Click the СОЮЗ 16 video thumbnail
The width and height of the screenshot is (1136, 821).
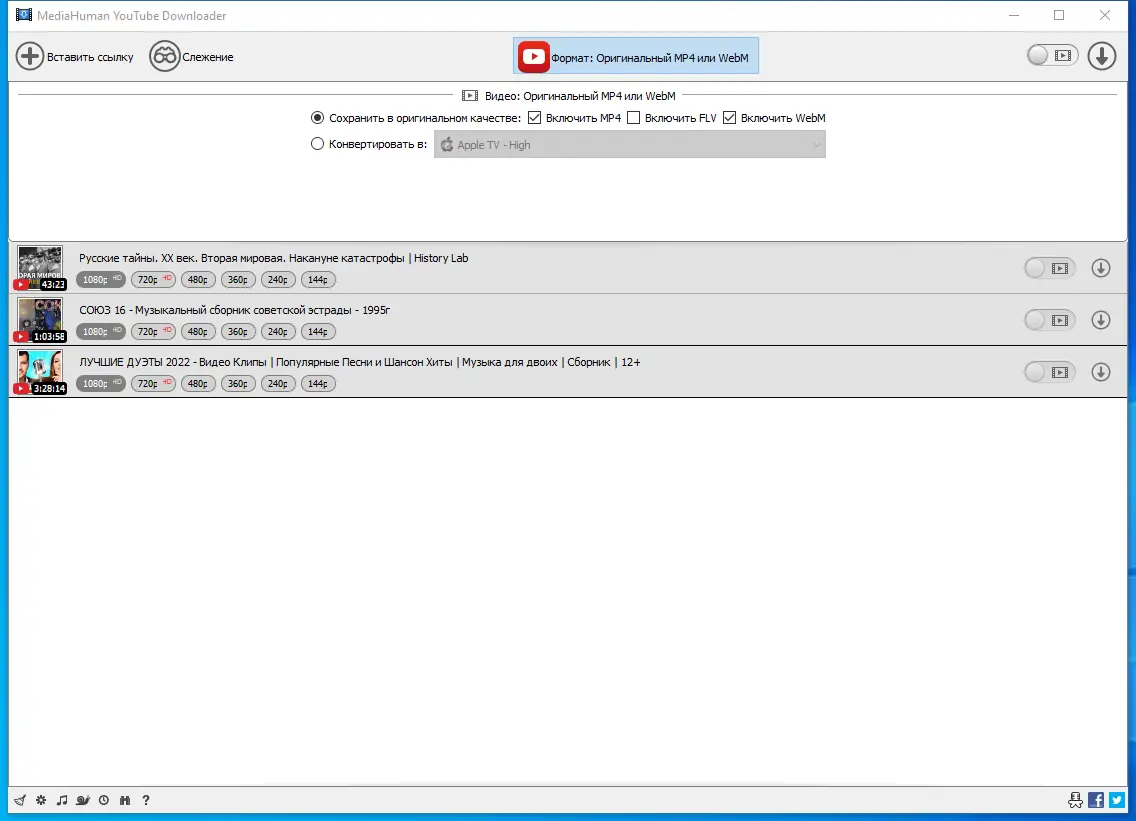pyautogui.click(x=40, y=320)
